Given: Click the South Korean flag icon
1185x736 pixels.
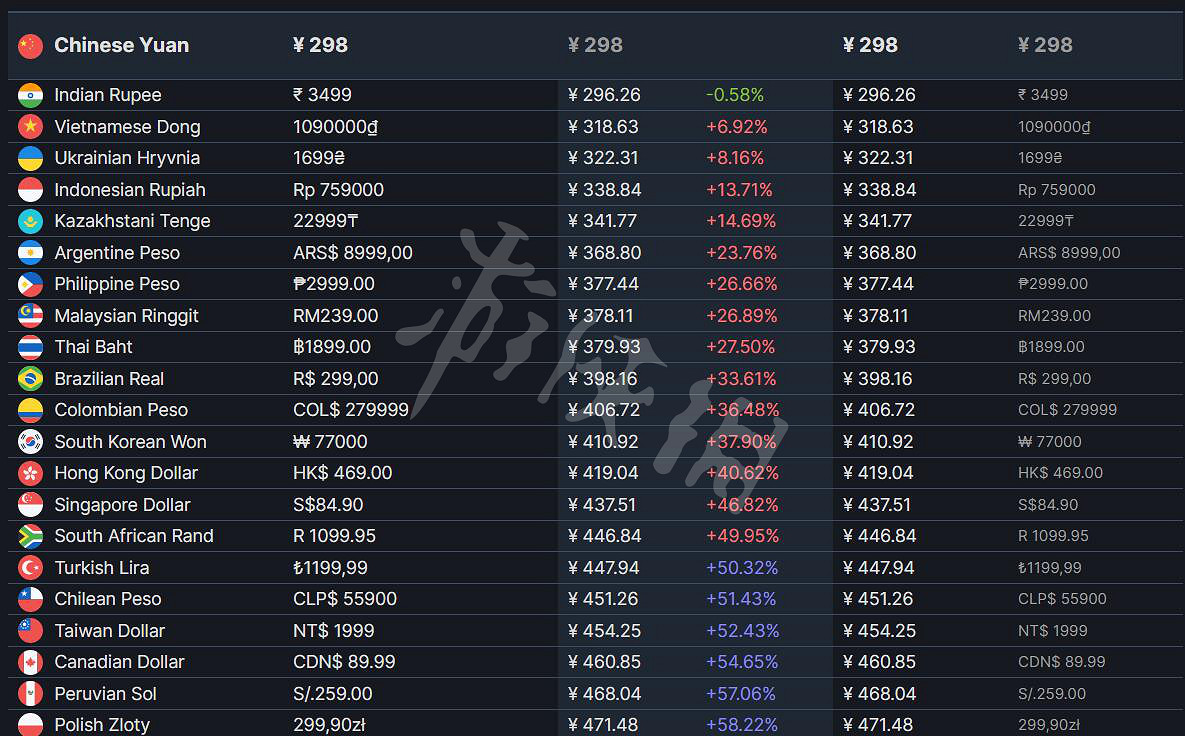Looking at the screenshot, I should tap(31, 442).
